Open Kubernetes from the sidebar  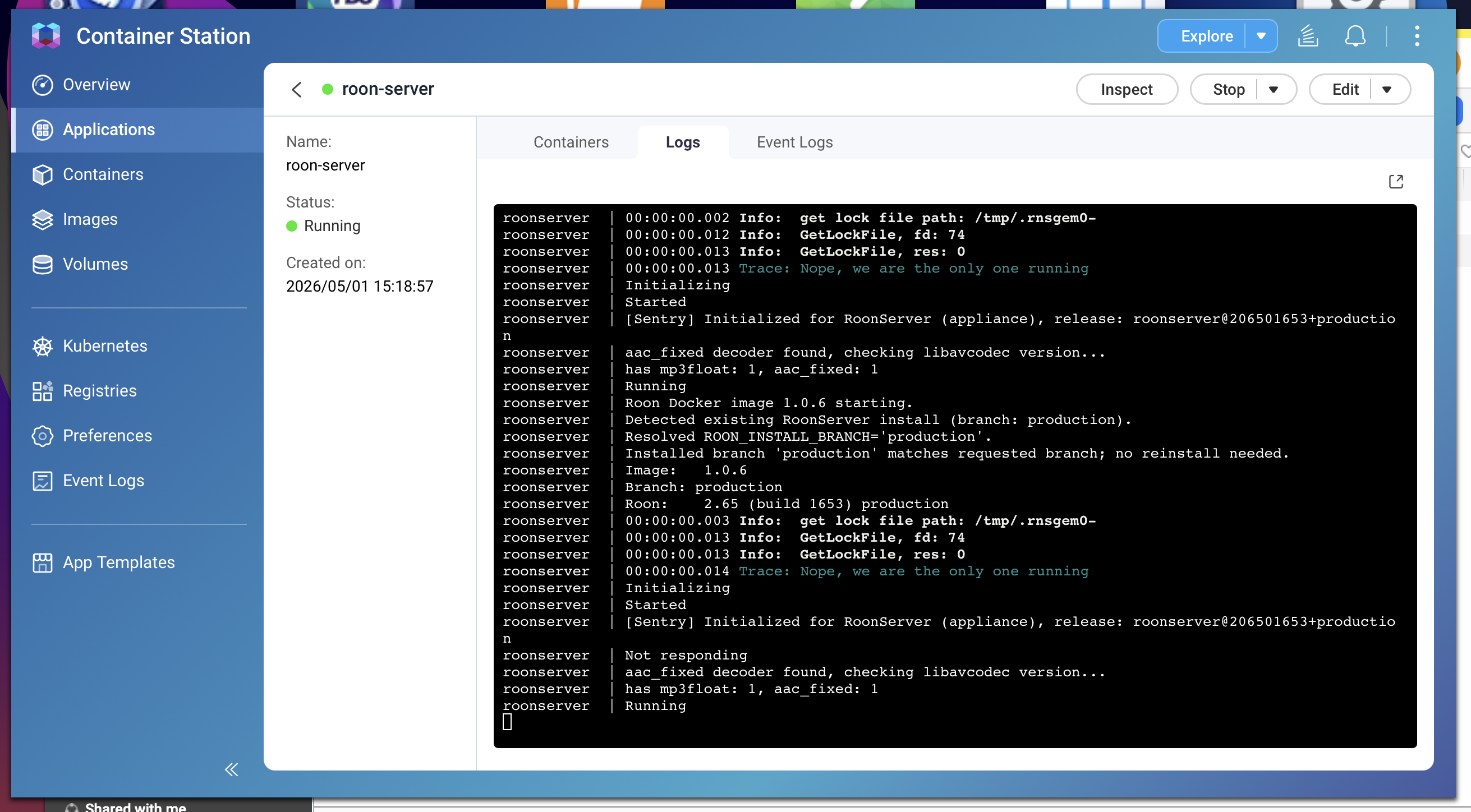(x=104, y=346)
